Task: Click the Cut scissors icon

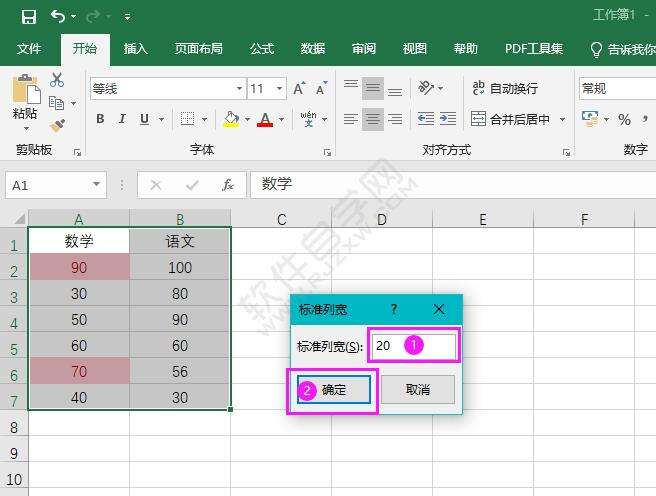Action: pyautogui.click(x=57, y=80)
